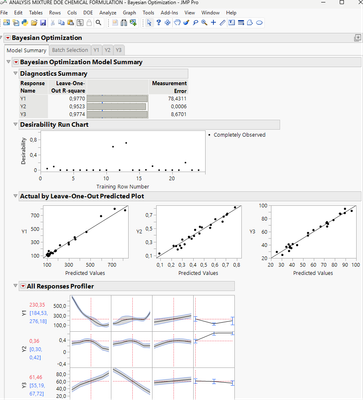
Task: Click the Training Row Number axis label
Action: pos(123,187)
